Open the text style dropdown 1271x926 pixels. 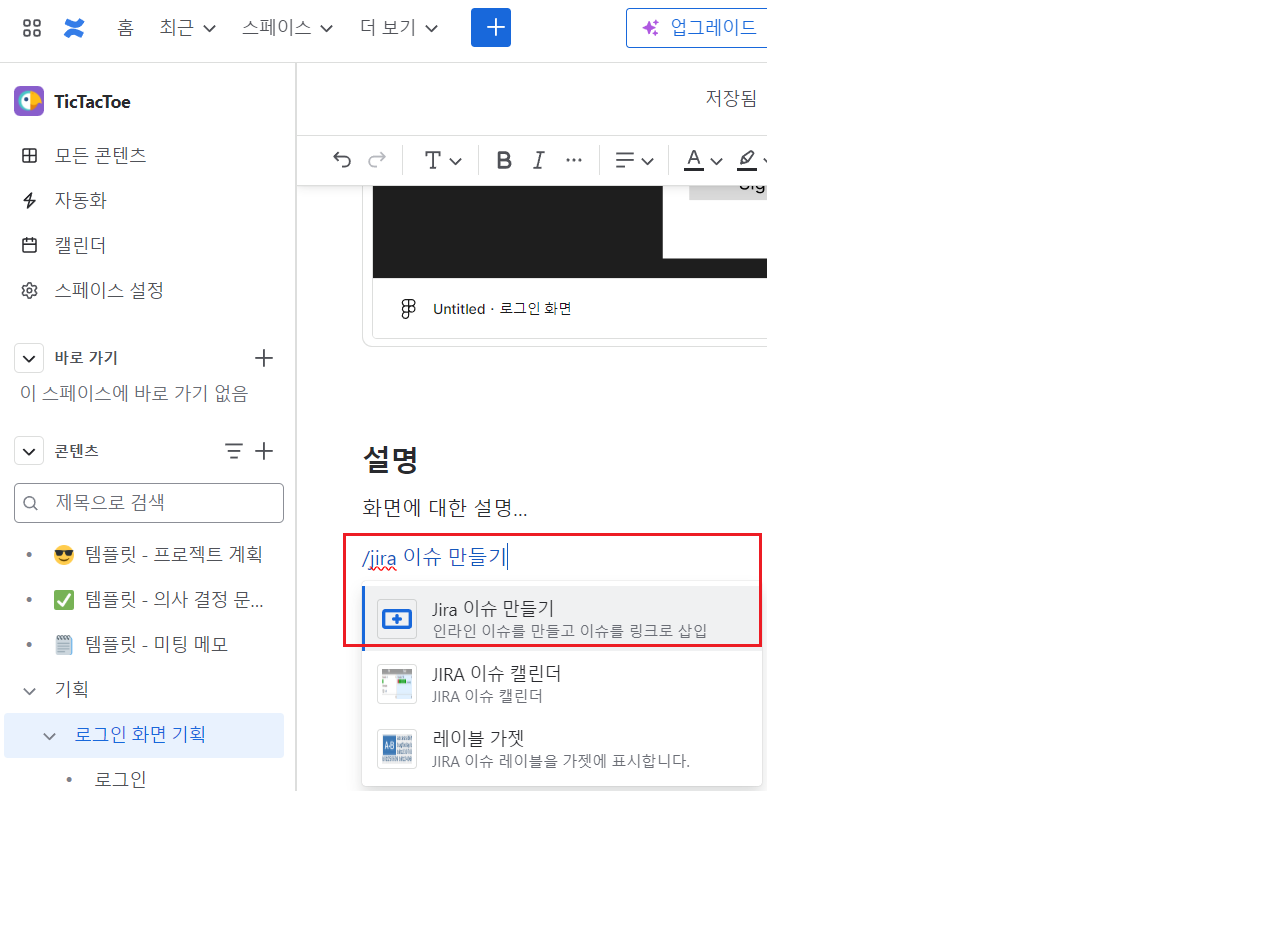[x=442, y=160]
